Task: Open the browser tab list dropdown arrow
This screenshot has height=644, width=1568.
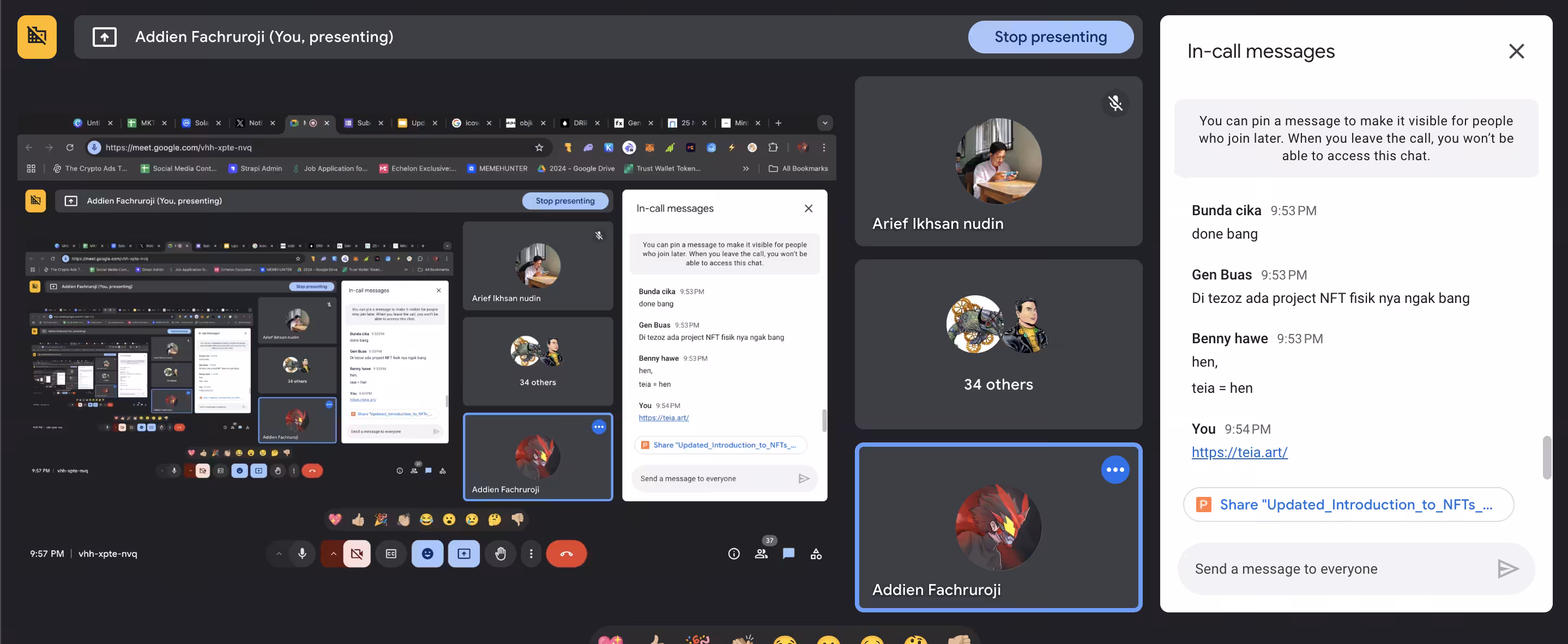Action: tap(824, 123)
